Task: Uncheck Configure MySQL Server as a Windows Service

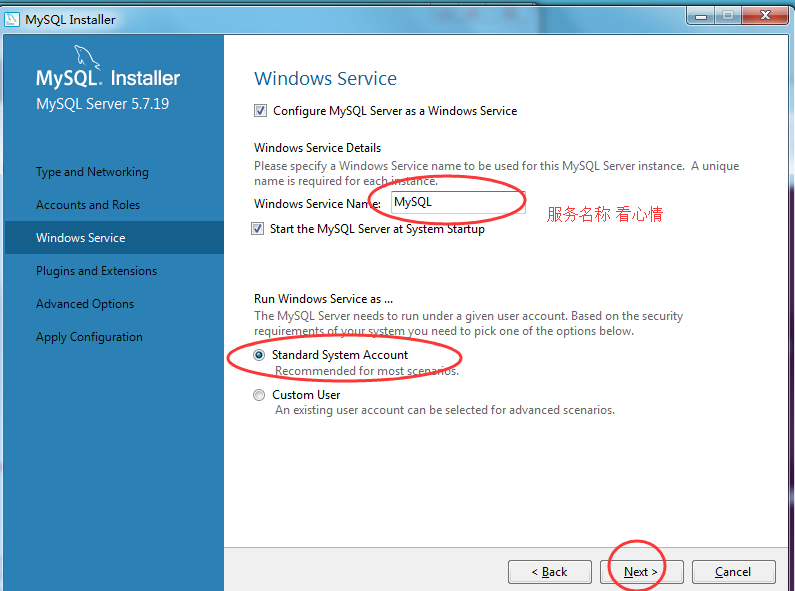Action: click(x=260, y=110)
